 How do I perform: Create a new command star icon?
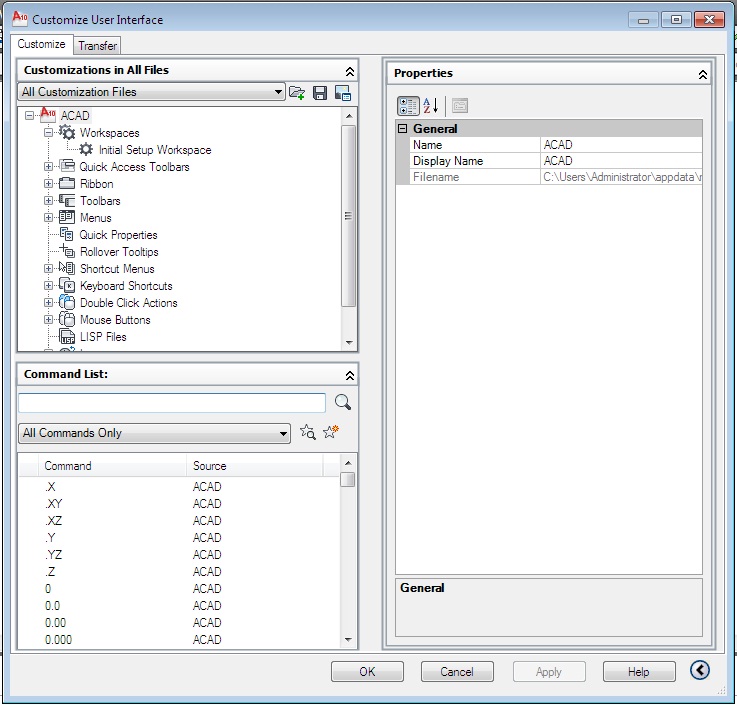tap(331, 431)
